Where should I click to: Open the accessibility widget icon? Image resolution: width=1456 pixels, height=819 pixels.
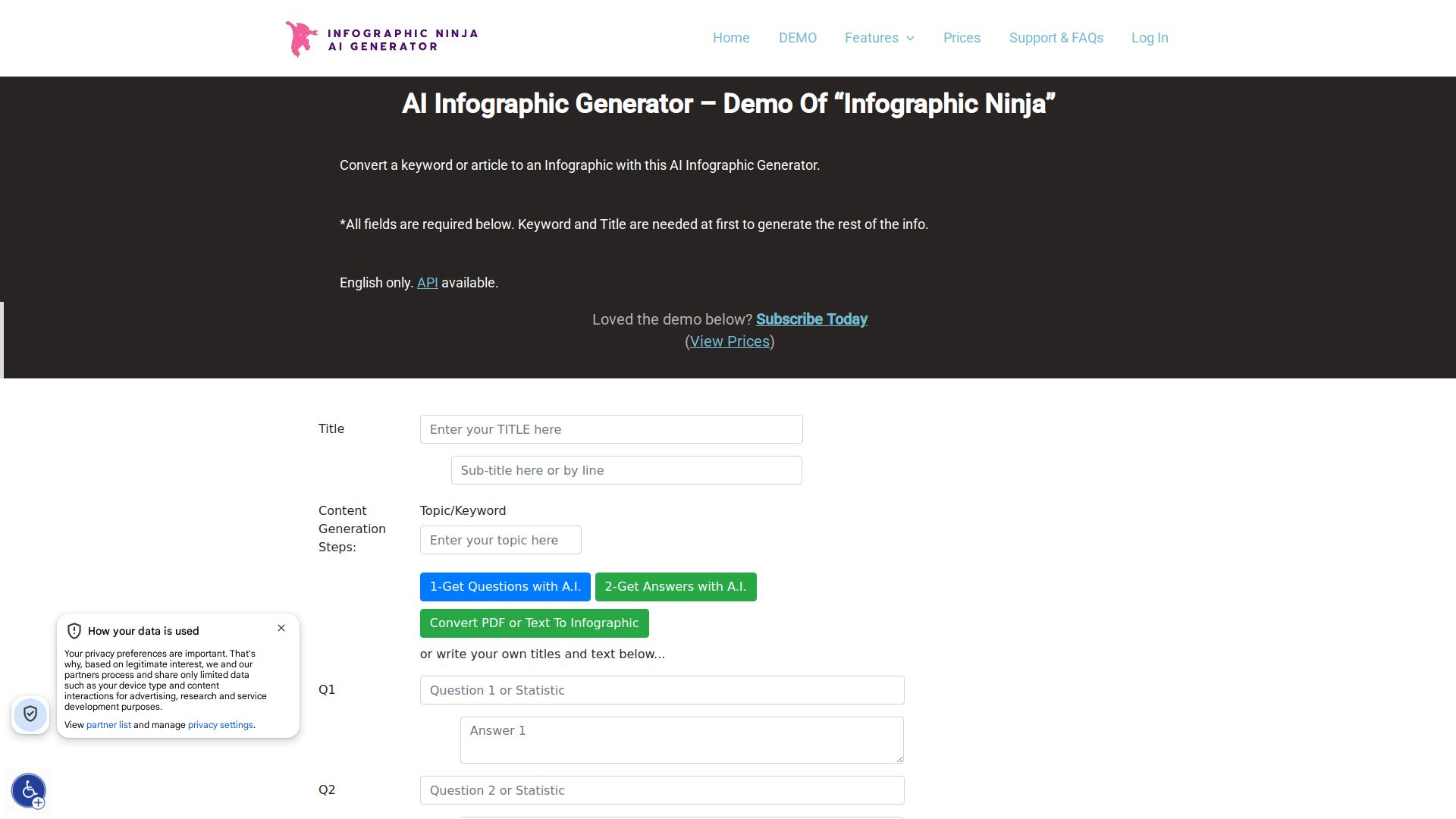point(29,791)
